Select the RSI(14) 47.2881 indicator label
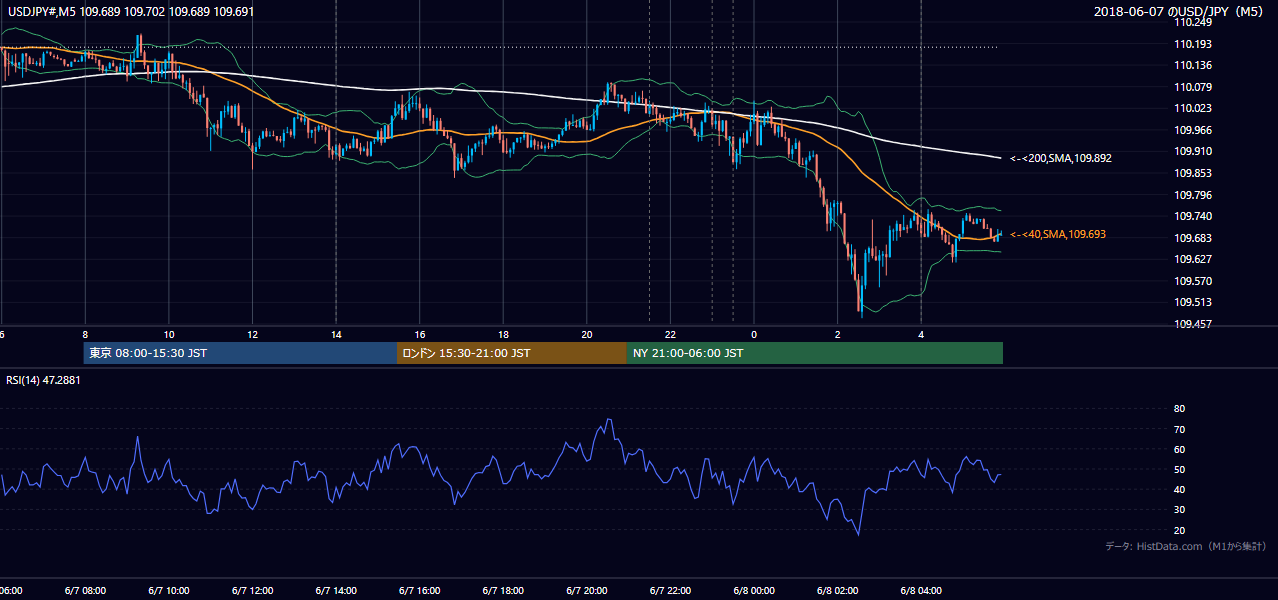The height and width of the screenshot is (600, 1278). 43,380
